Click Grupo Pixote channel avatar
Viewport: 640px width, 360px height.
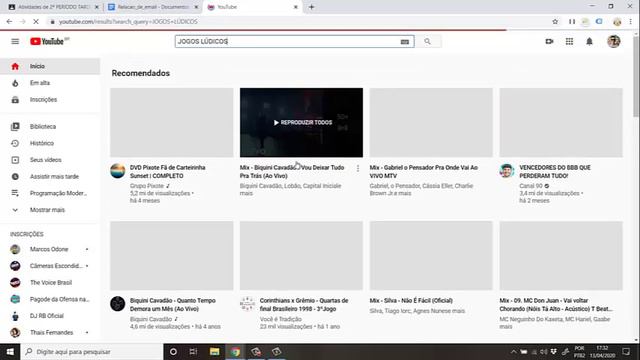pyautogui.click(x=118, y=171)
